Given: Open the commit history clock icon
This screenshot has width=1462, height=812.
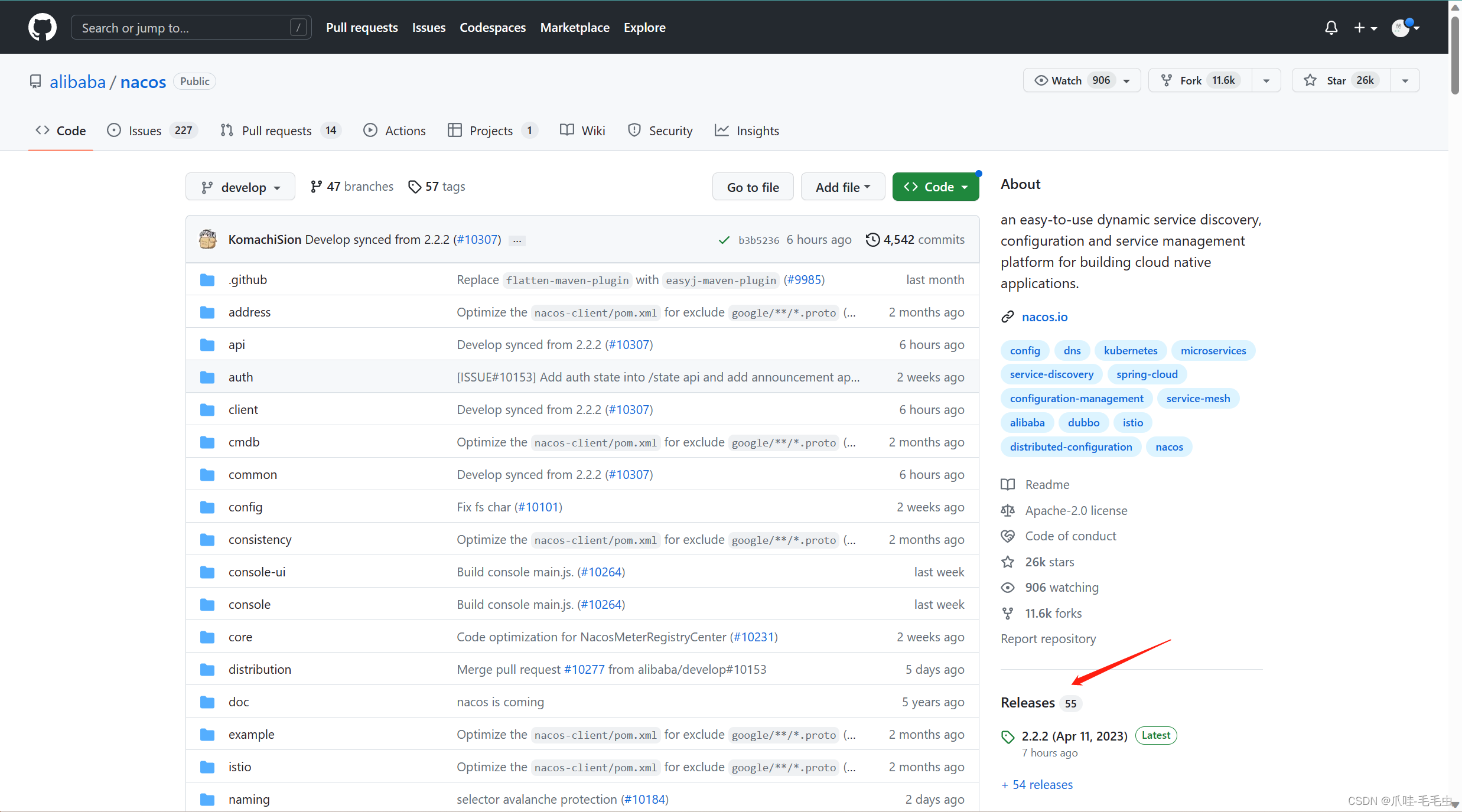Looking at the screenshot, I should pyautogui.click(x=872, y=239).
